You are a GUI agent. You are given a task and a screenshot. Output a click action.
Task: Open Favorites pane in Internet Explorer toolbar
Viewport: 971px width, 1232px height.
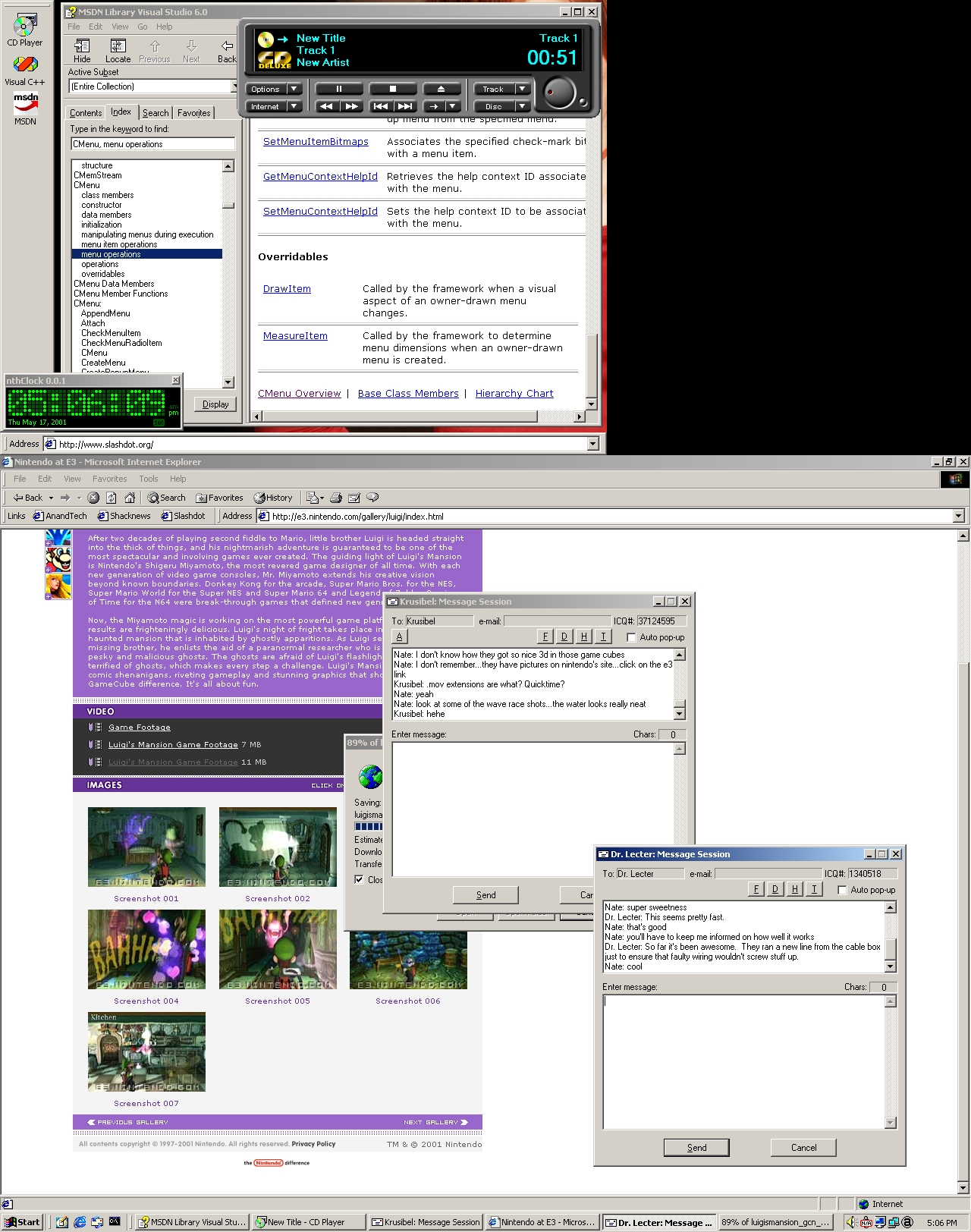(220, 498)
